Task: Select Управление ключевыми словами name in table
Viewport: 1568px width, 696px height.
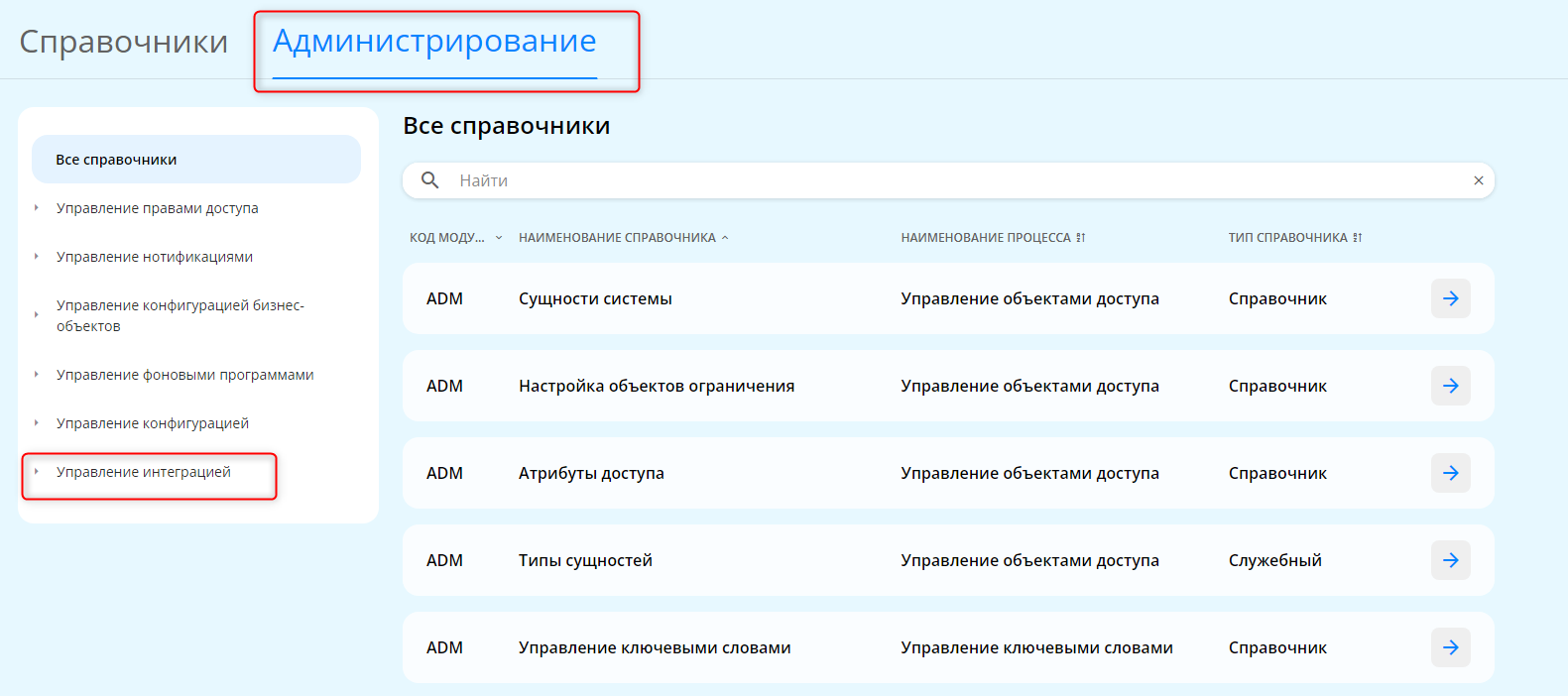Action: tap(655, 647)
